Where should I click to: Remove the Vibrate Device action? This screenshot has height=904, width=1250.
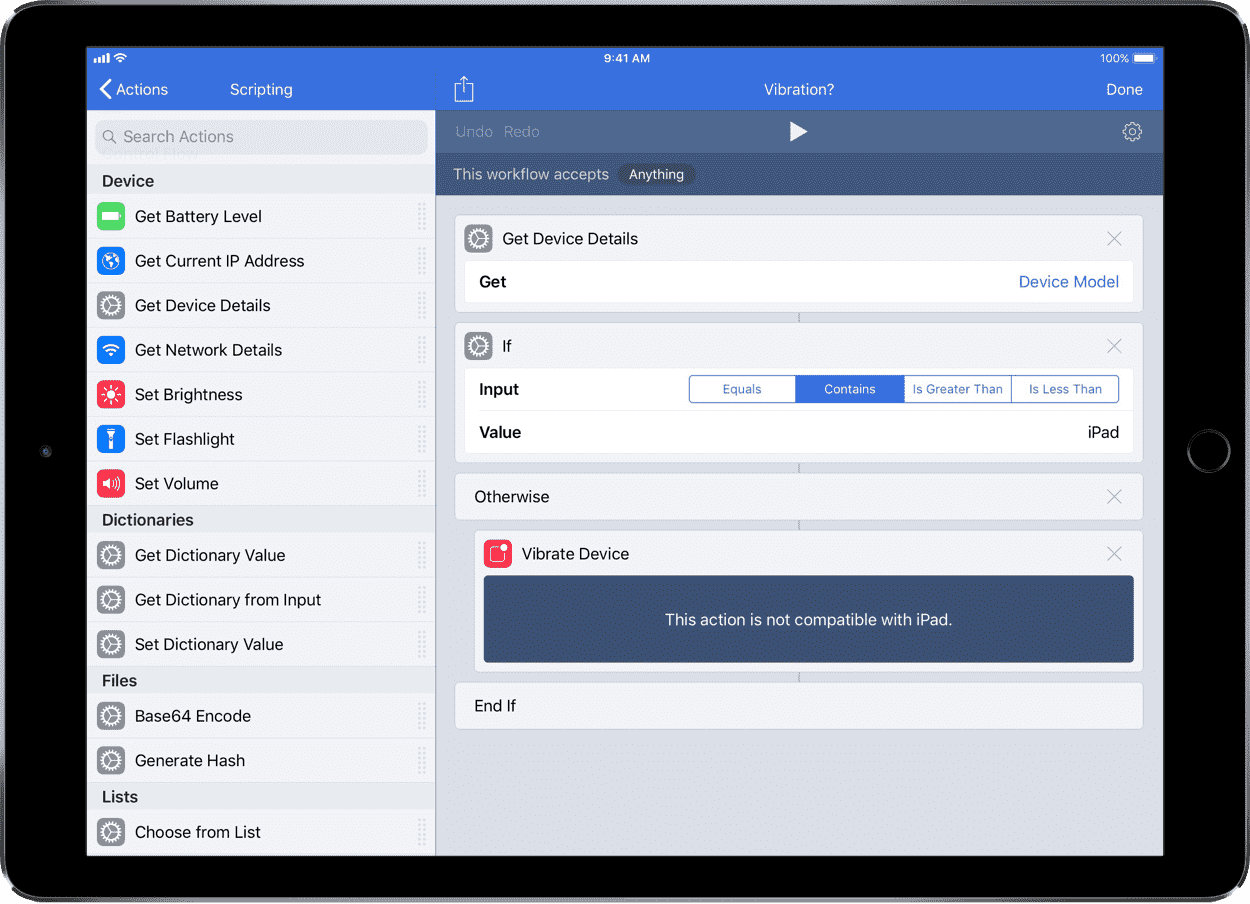coord(1114,554)
